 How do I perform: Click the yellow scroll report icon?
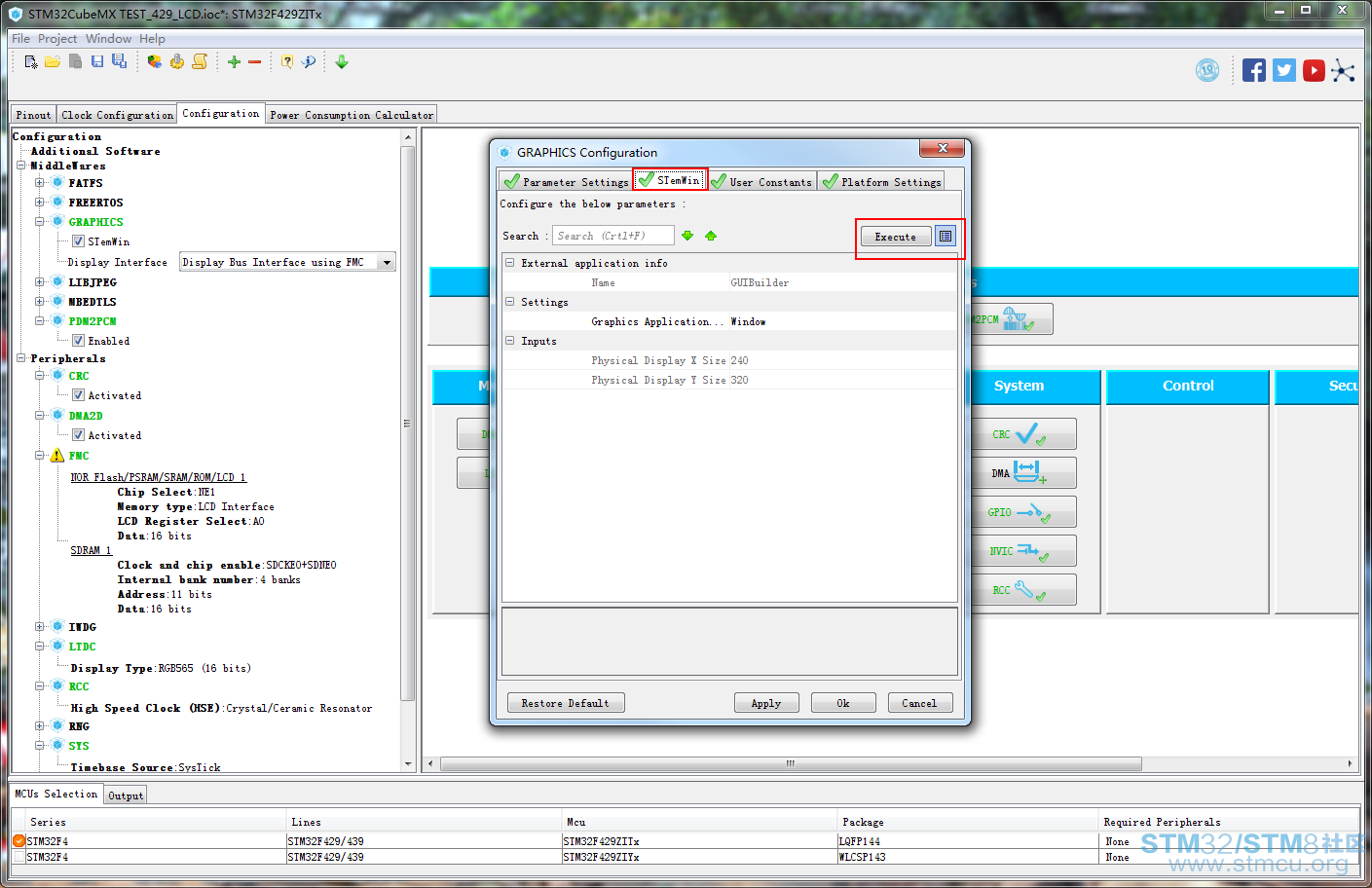(x=200, y=61)
